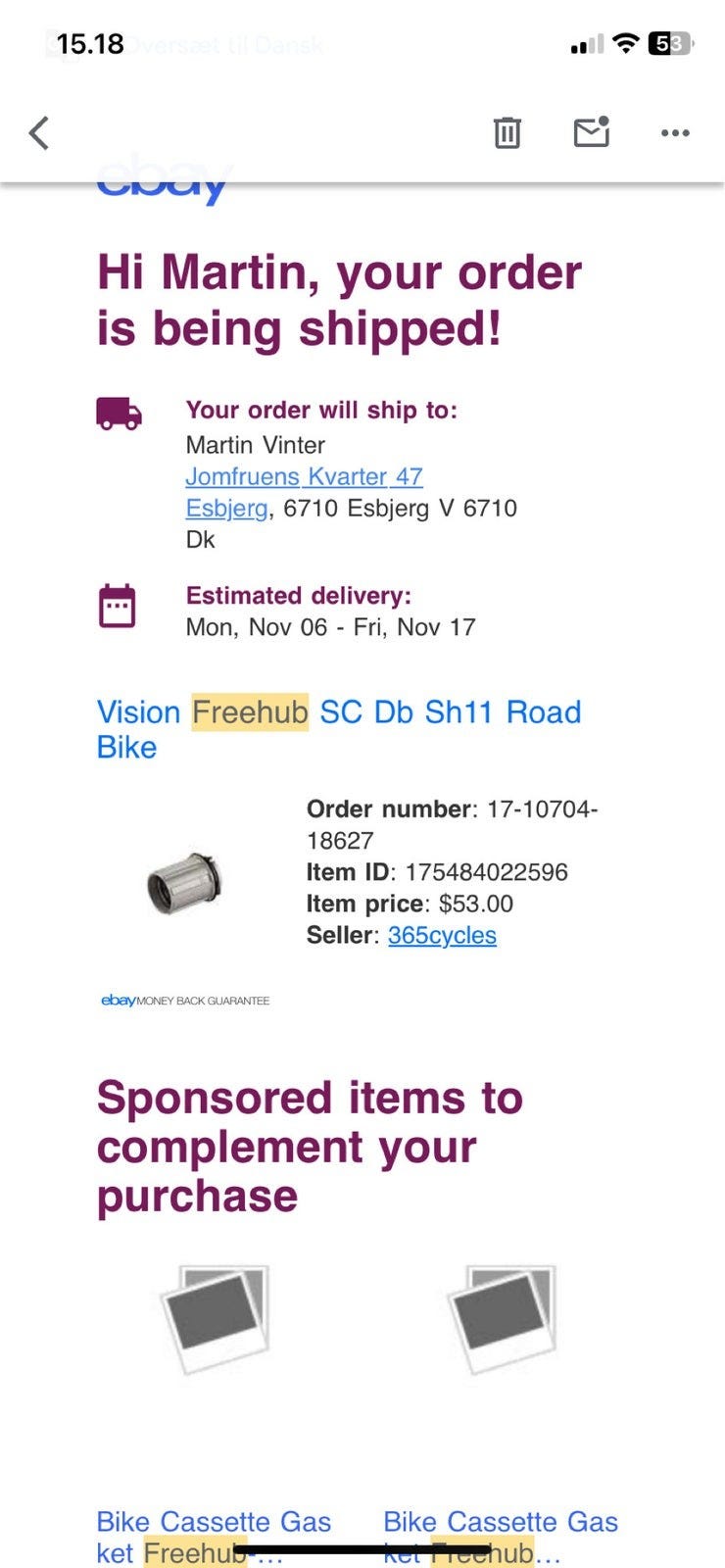Open the 365cycles seller link
The height and width of the screenshot is (1568, 725).
coord(442,935)
